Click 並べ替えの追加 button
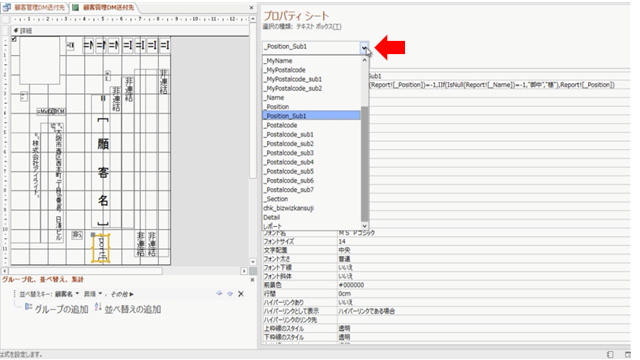The height and width of the screenshot is (360, 640). click(128, 309)
